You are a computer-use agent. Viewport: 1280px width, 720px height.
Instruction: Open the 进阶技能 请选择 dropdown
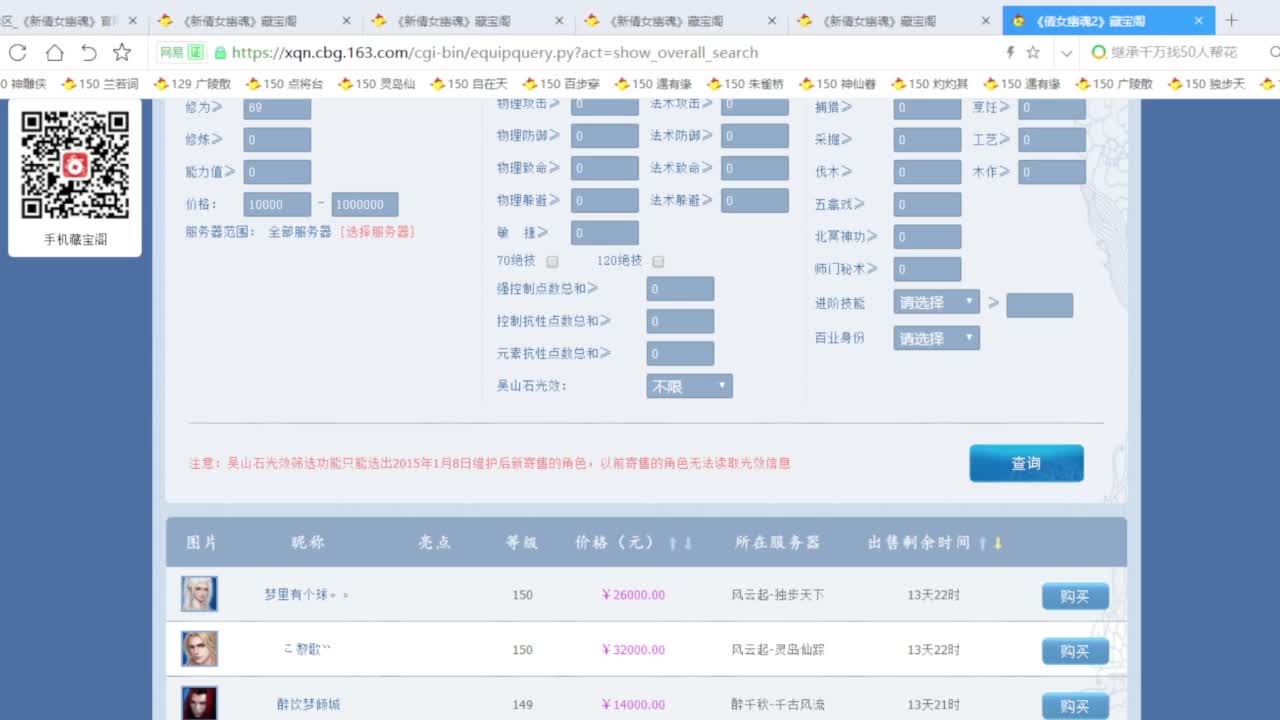click(935, 301)
